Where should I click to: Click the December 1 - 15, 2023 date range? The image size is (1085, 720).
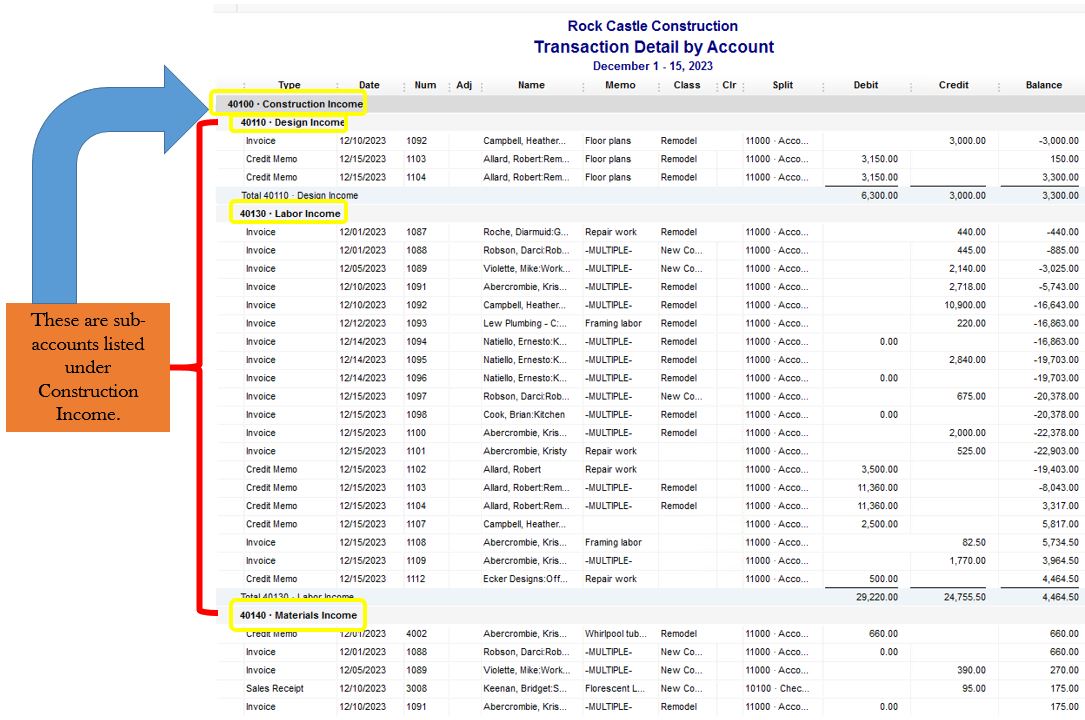coord(653,66)
